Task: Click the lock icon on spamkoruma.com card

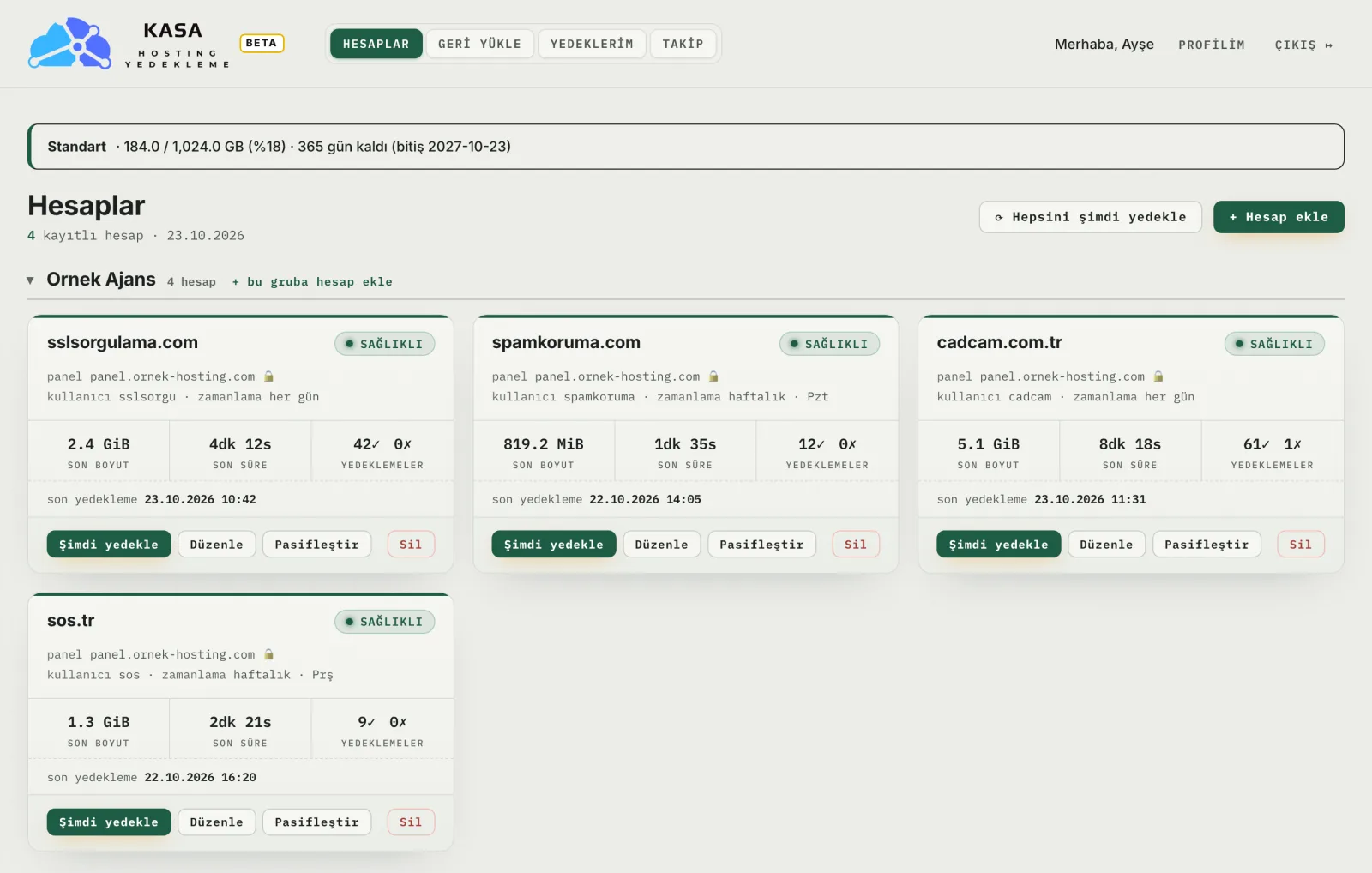Action: pyautogui.click(x=713, y=376)
